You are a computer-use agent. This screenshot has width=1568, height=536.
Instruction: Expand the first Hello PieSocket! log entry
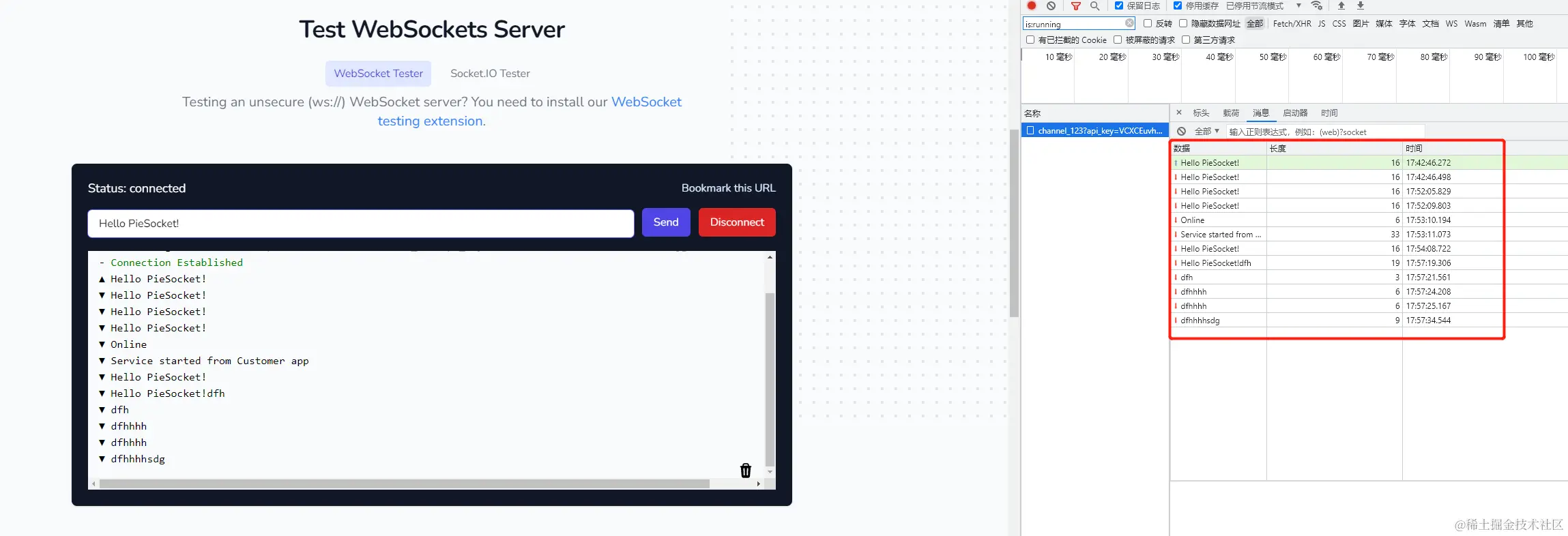(102, 279)
